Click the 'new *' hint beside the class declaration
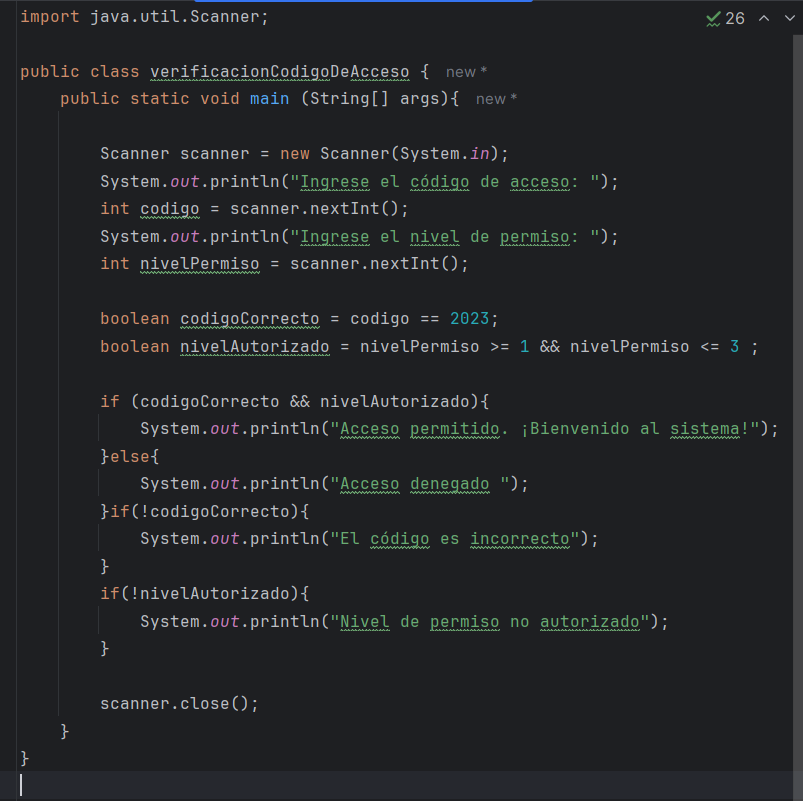Screen dimensions: 803x801 click(466, 72)
